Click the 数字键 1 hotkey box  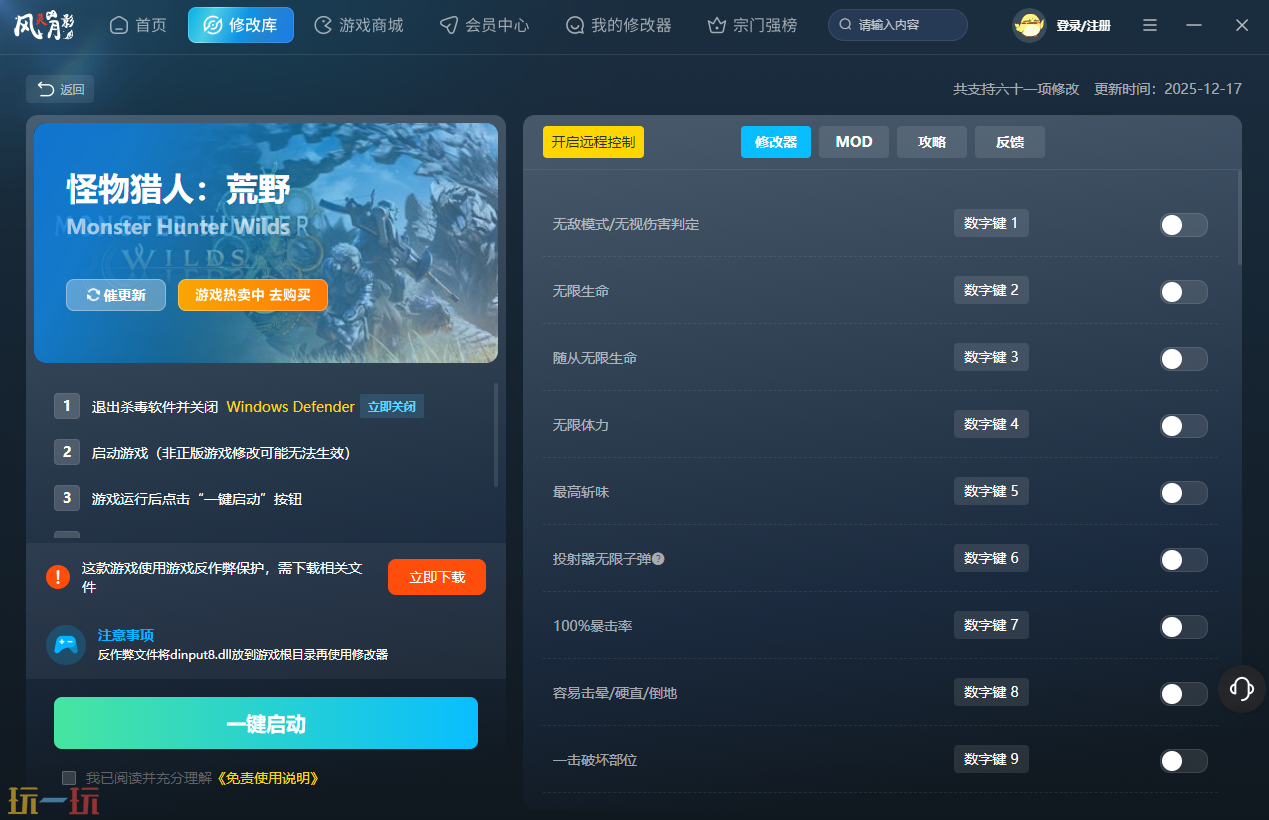(991, 223)
